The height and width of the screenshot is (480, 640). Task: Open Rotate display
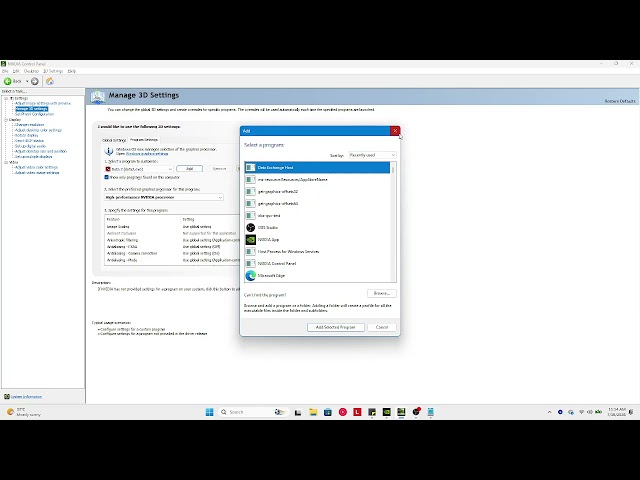click(x=27, y=136)
